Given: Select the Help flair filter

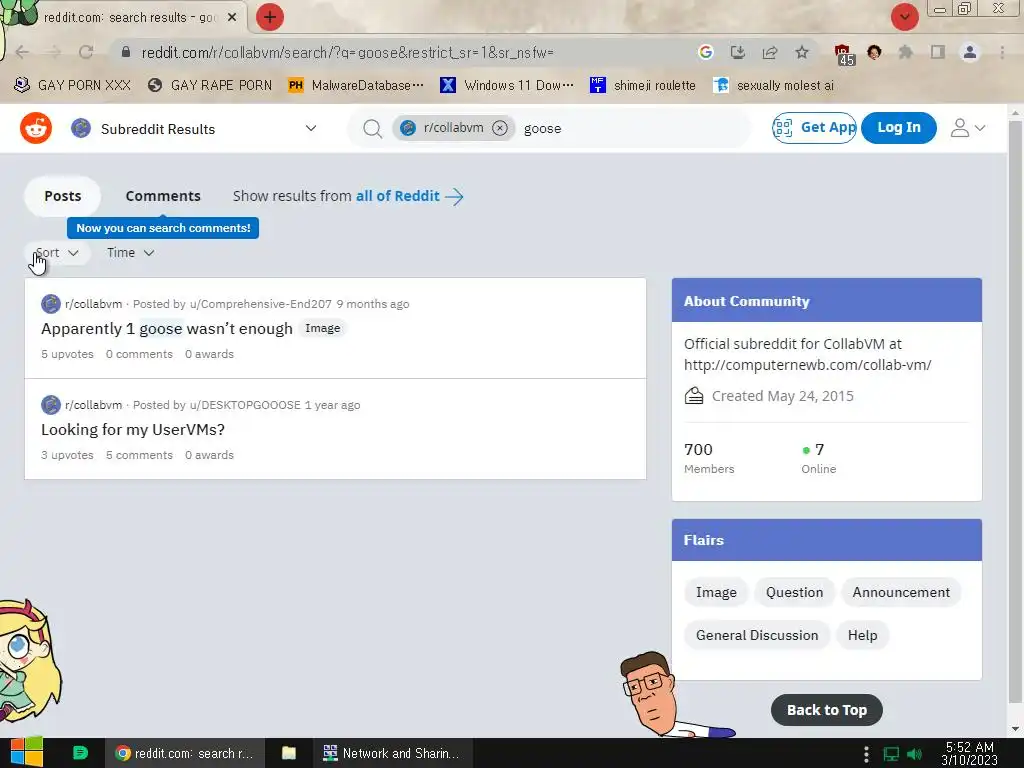Looking at the screenshot, I should [x=862, y=635].
